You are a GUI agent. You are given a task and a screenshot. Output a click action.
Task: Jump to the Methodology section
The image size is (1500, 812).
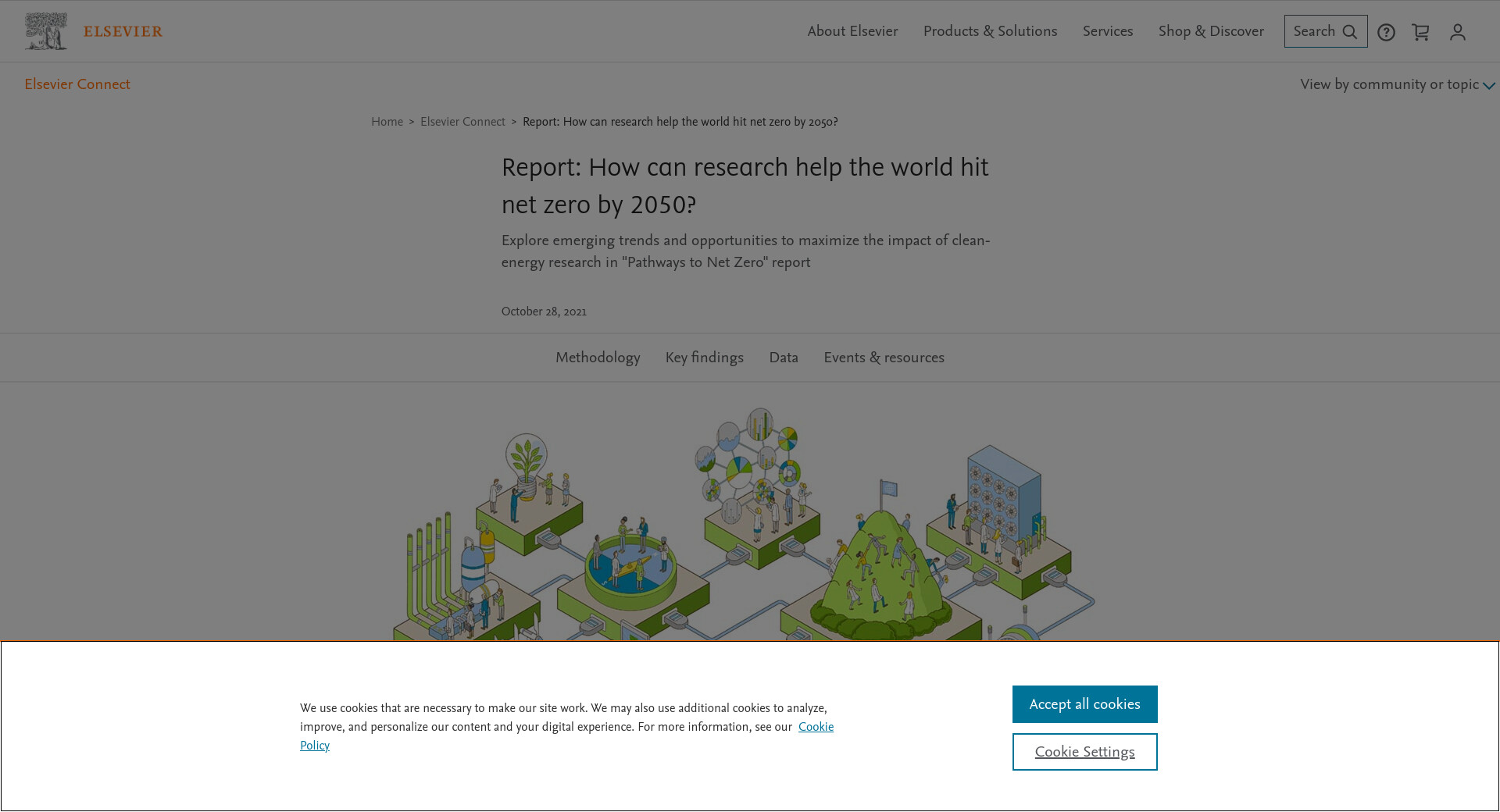tap(598, 358)
